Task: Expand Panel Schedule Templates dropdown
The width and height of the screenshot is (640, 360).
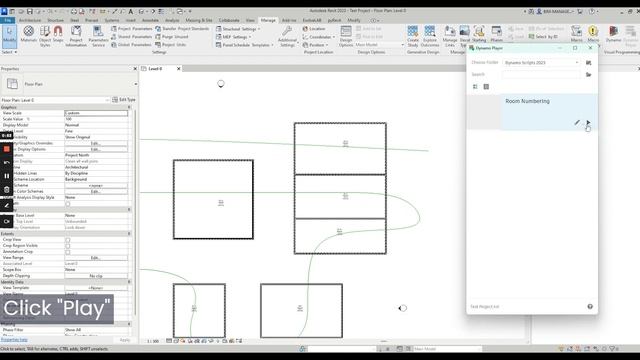Action: click(244, 45)
